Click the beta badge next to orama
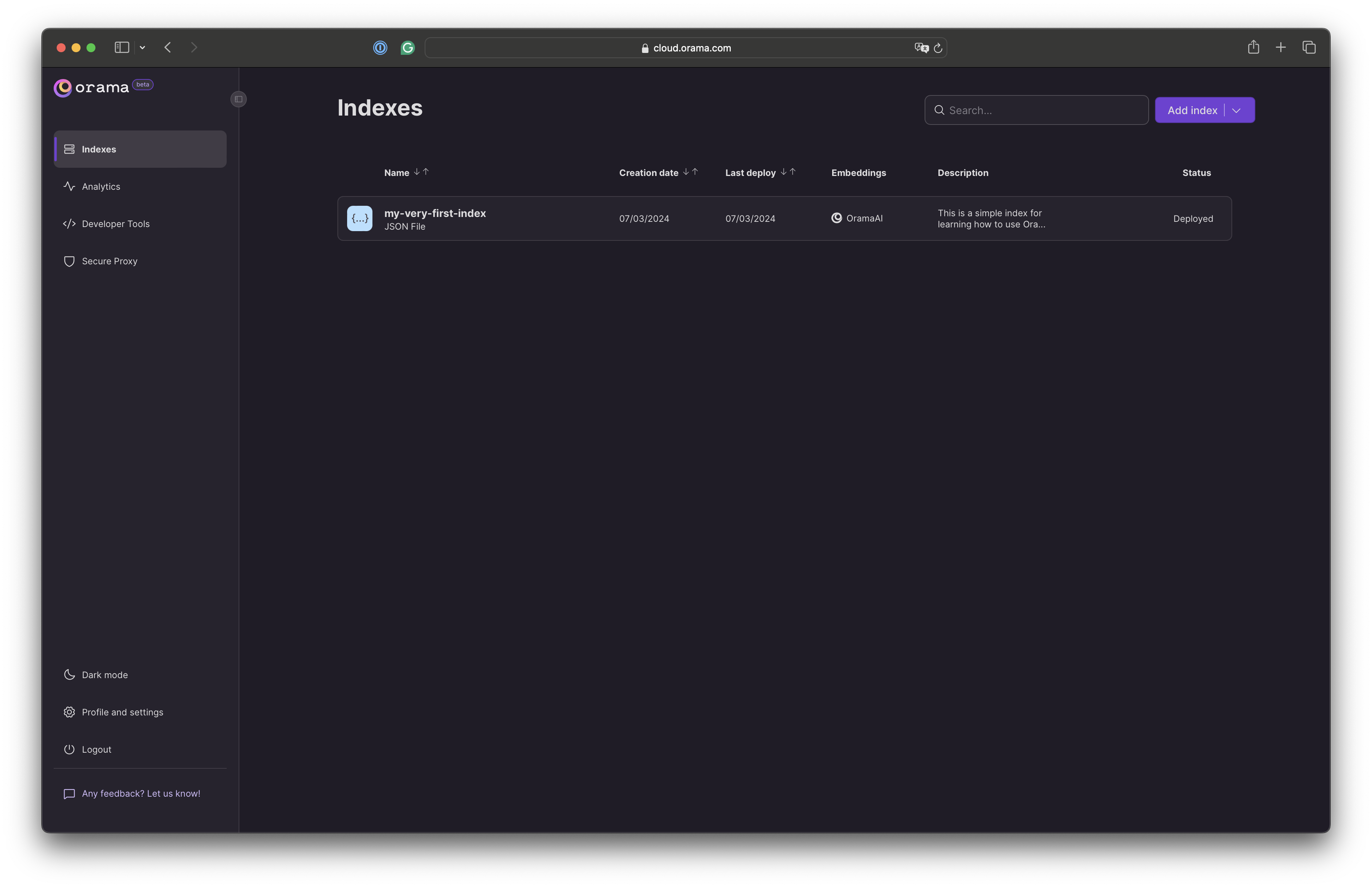 coord(143,85)
